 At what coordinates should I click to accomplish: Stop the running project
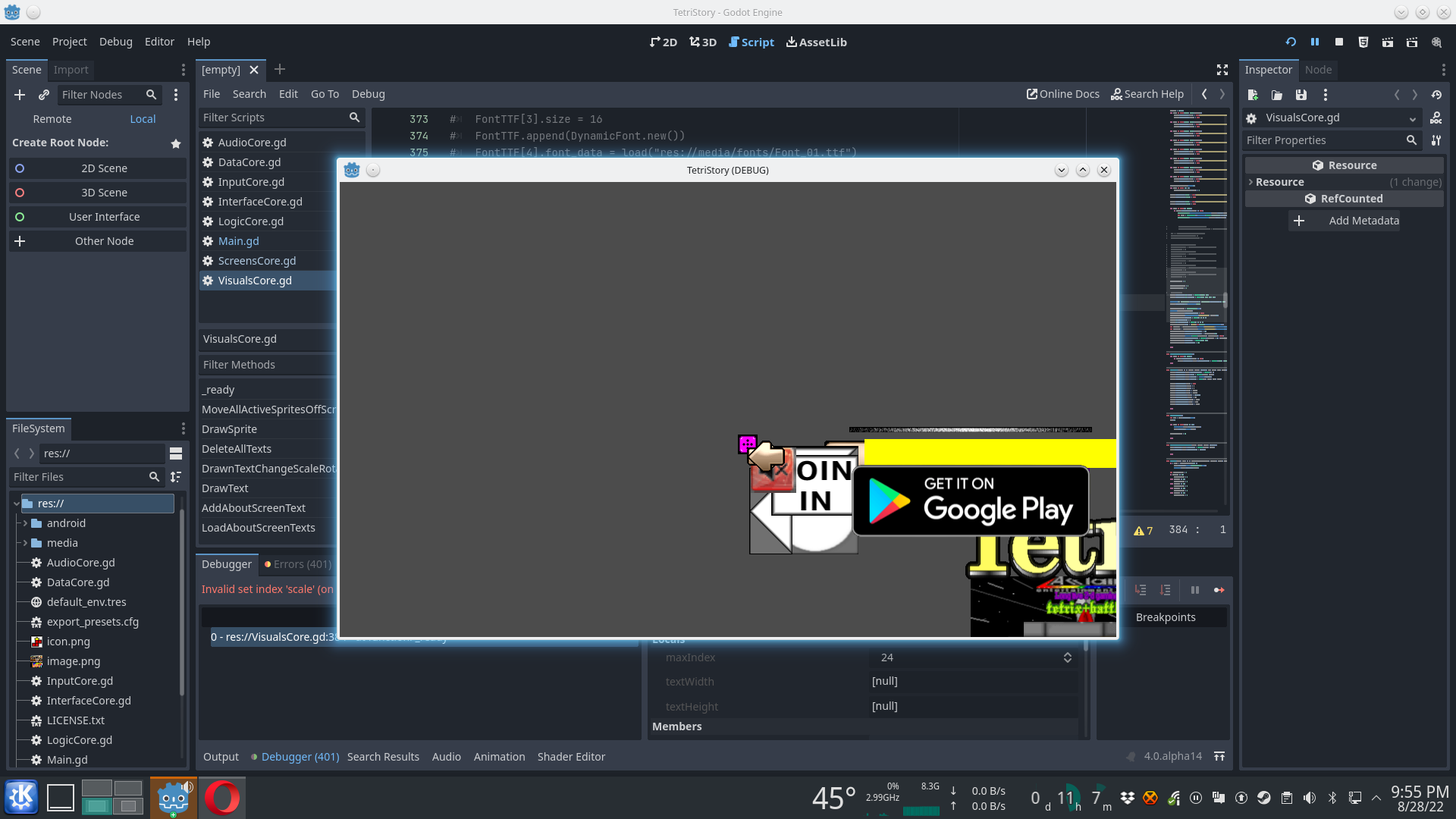pos(1339,42)
